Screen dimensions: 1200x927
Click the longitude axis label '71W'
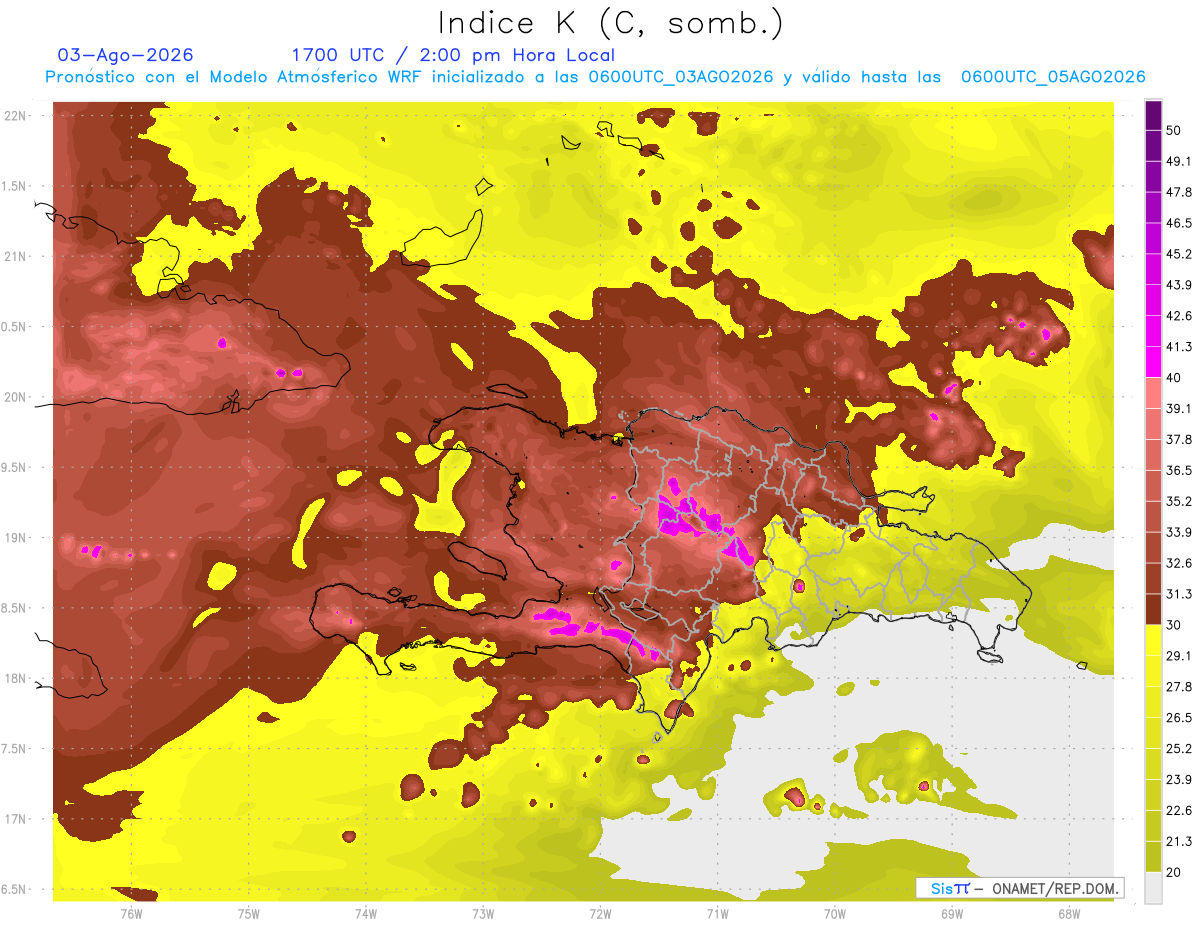(x=717, y=913)
